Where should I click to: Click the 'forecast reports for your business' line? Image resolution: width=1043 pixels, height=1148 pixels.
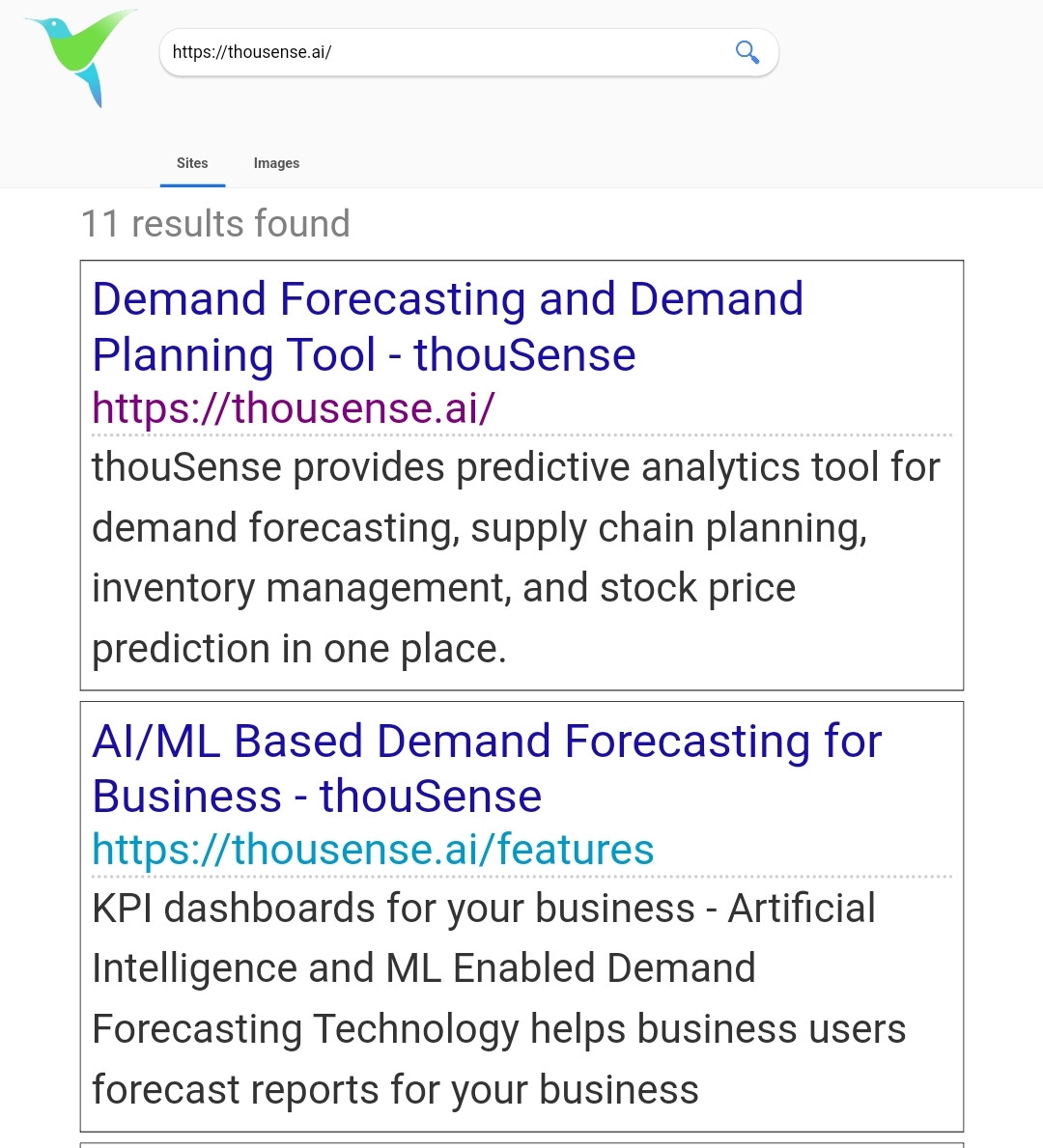click(x=396, y=1089)
